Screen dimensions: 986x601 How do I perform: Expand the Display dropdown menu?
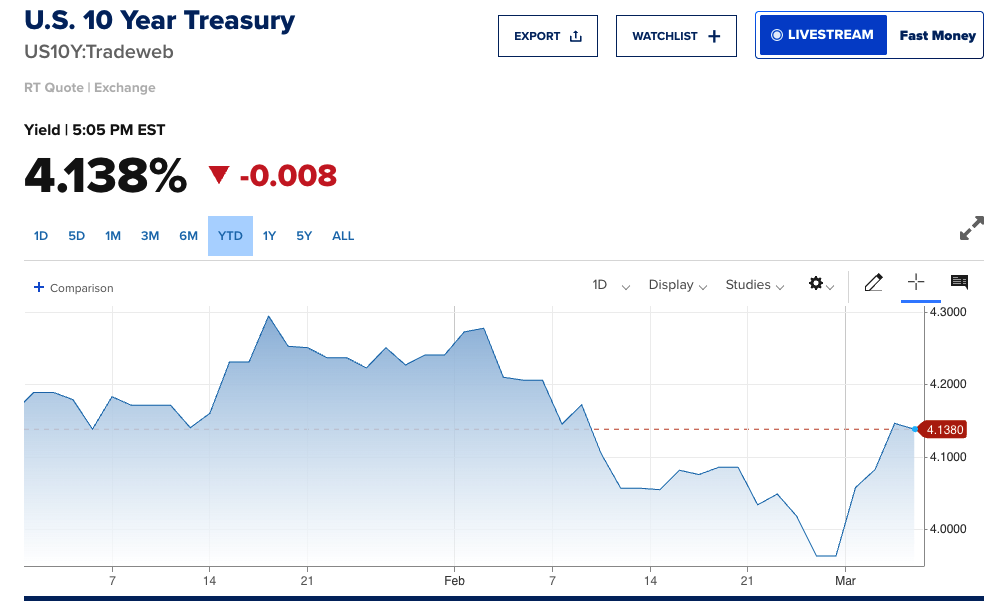click(x=677, y=285)
